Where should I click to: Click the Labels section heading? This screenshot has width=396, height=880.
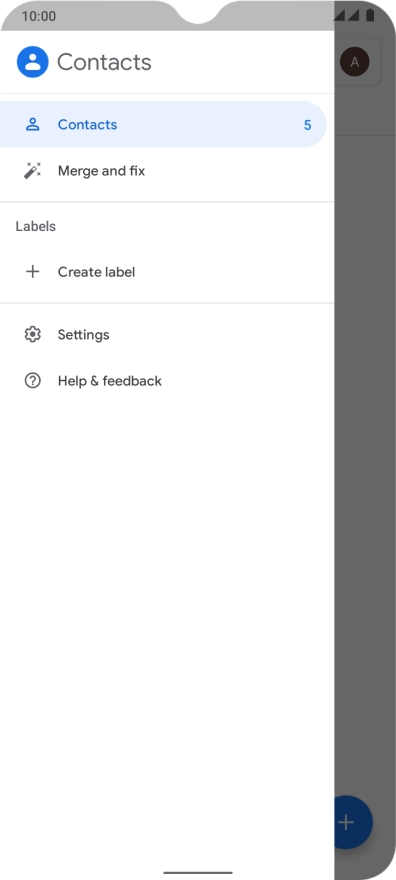tap(35, 226)
